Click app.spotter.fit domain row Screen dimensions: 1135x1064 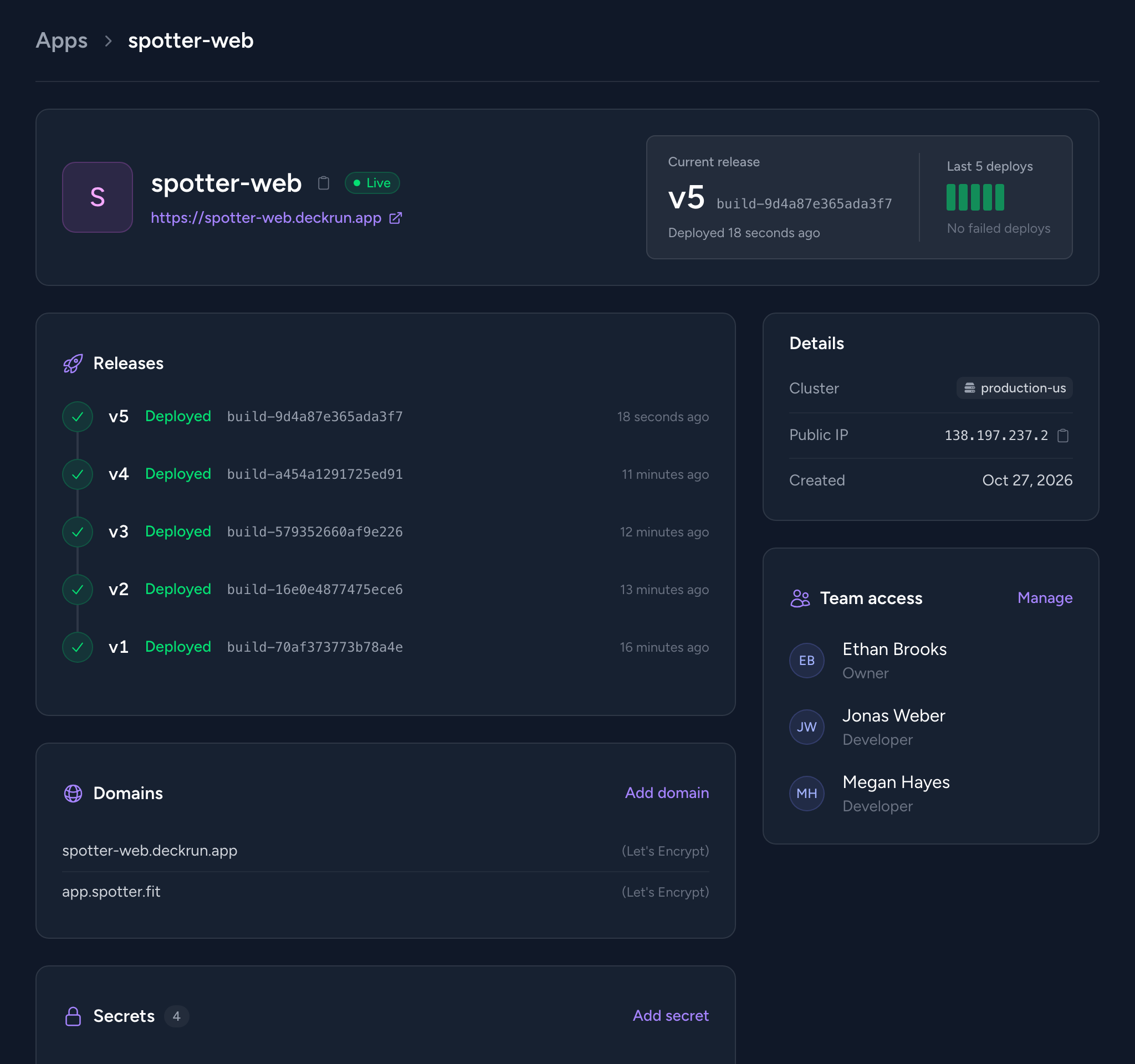385,892
